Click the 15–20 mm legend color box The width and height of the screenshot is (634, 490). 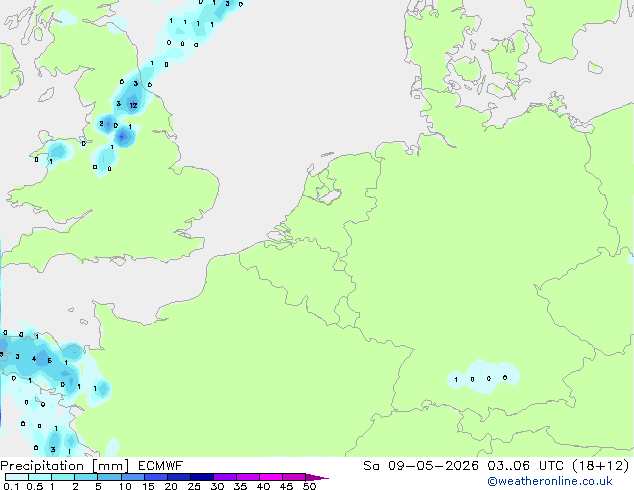click(156, 477)
